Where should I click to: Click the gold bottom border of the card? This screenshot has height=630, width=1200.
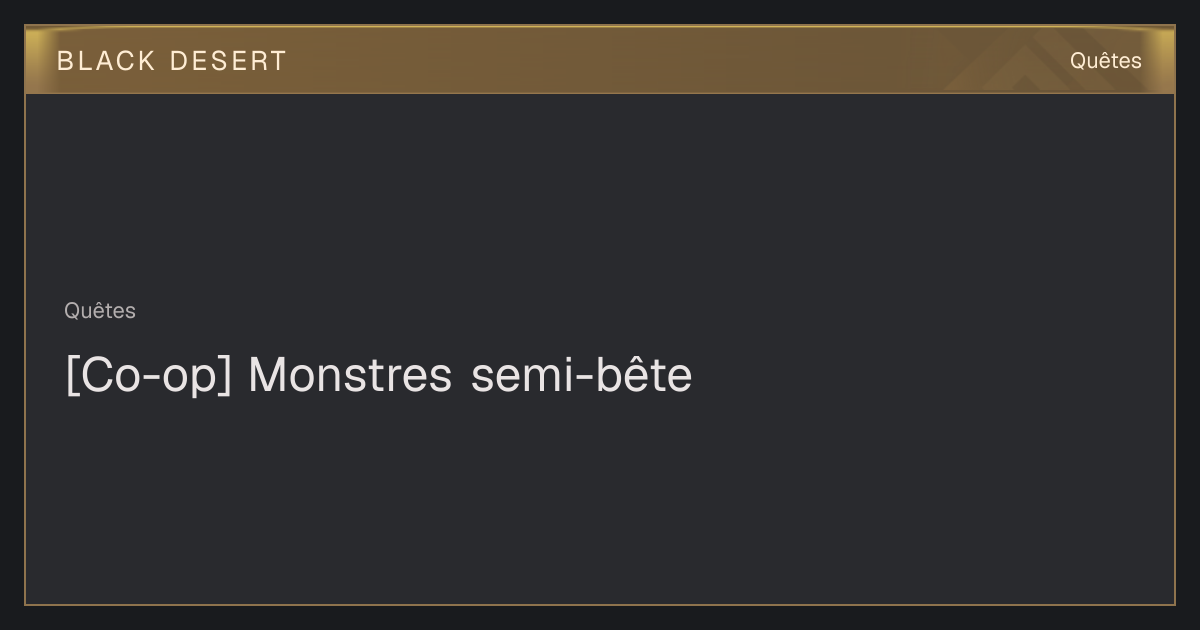click(600, 604)
